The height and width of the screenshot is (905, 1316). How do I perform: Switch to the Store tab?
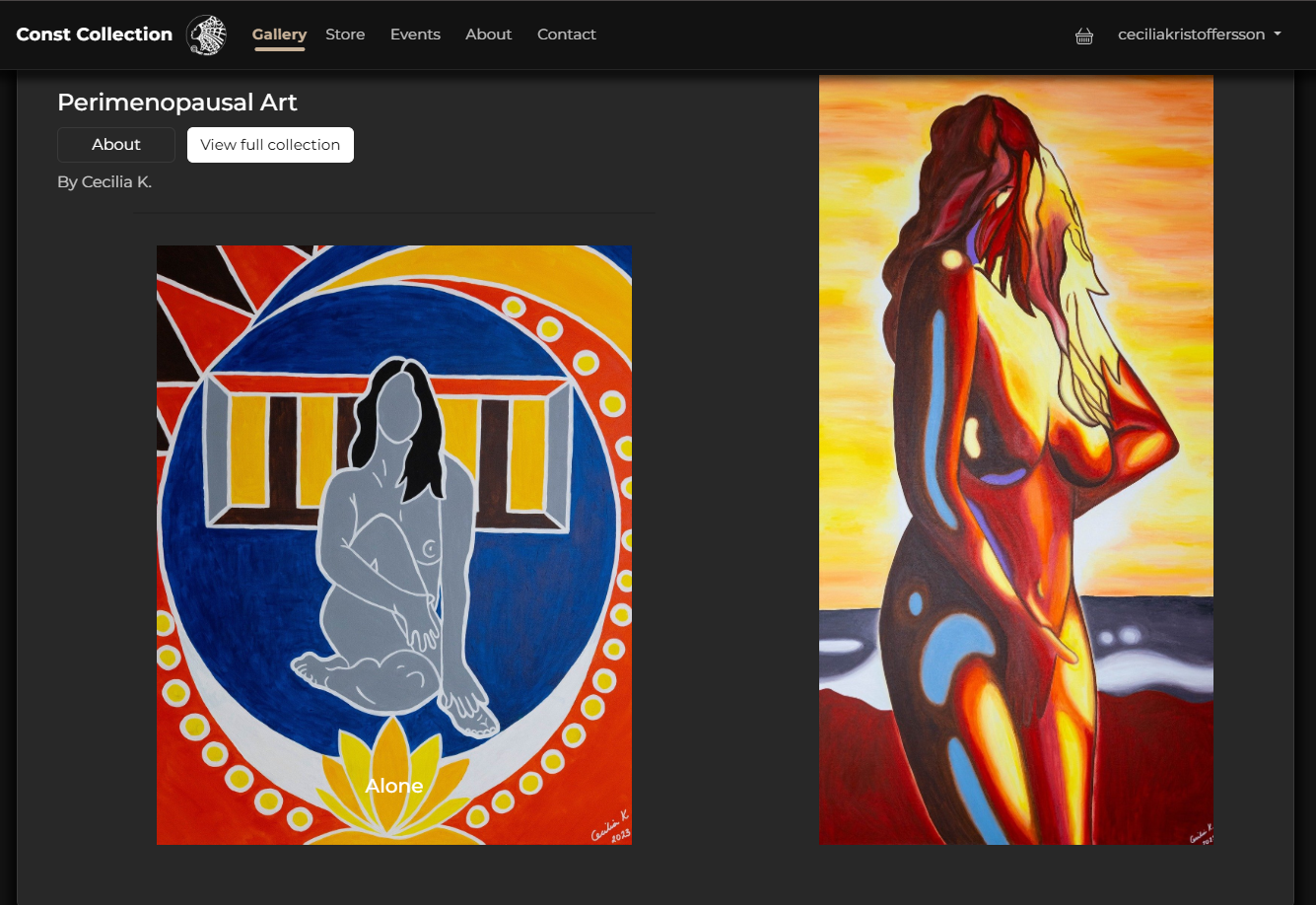click(x=345, y=34)
